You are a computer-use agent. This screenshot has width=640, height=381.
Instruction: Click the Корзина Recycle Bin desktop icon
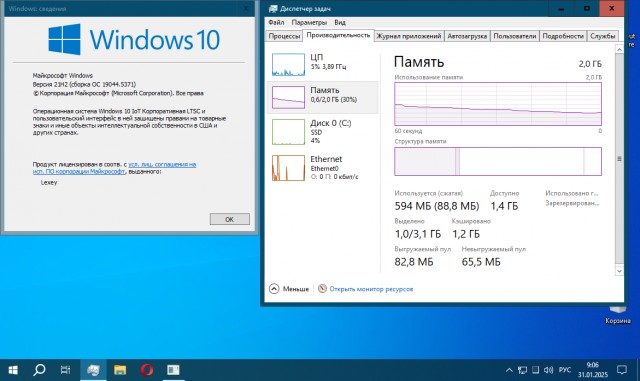point(618,315)
